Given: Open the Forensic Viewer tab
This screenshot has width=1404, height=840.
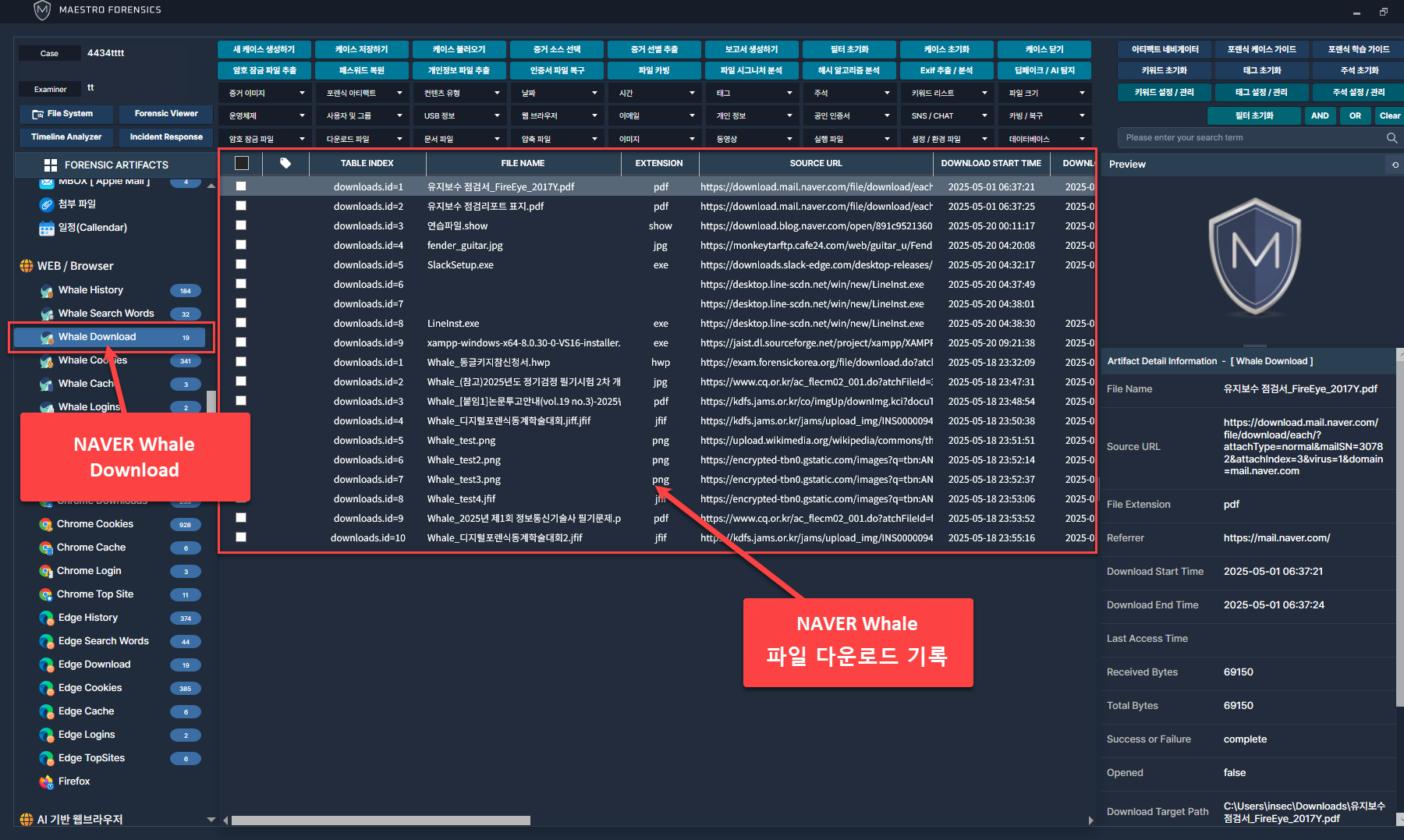Looking at the screenshot, I should (166, 114).
